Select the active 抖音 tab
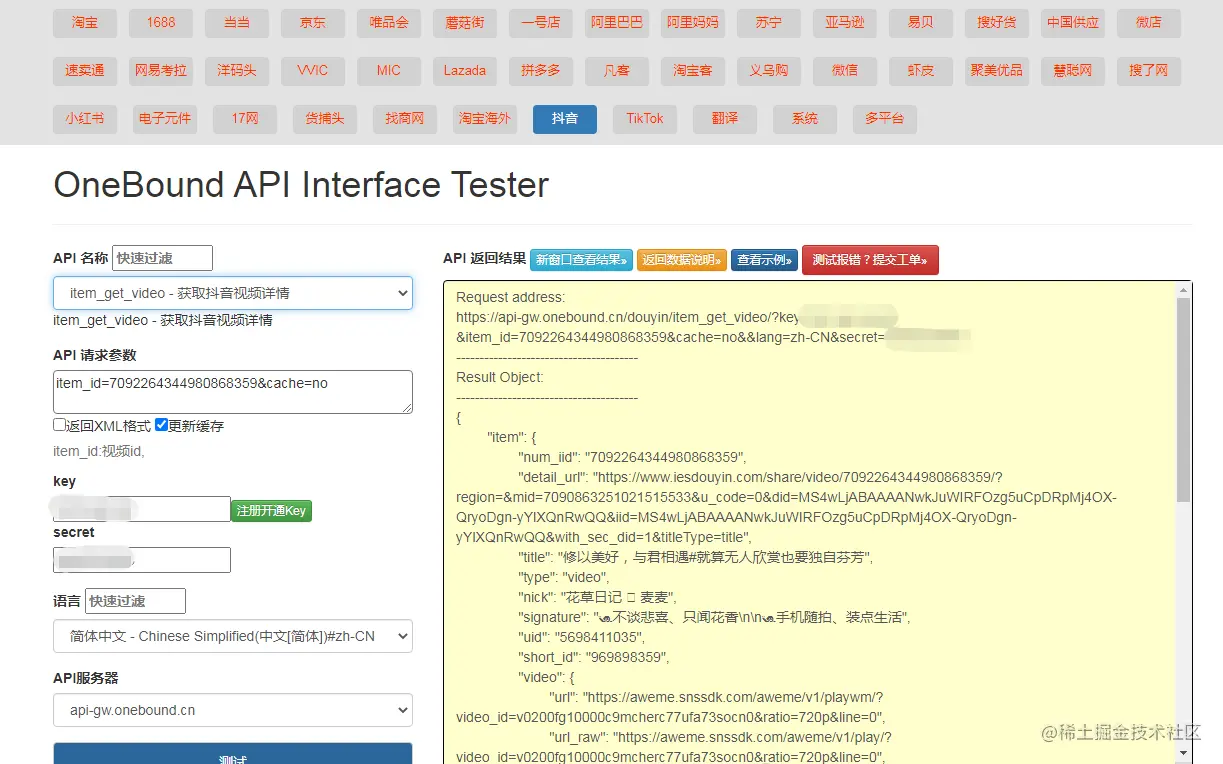Image resolution: width=1223 pixels, height=764 pixels. click(x=565, y=119)
